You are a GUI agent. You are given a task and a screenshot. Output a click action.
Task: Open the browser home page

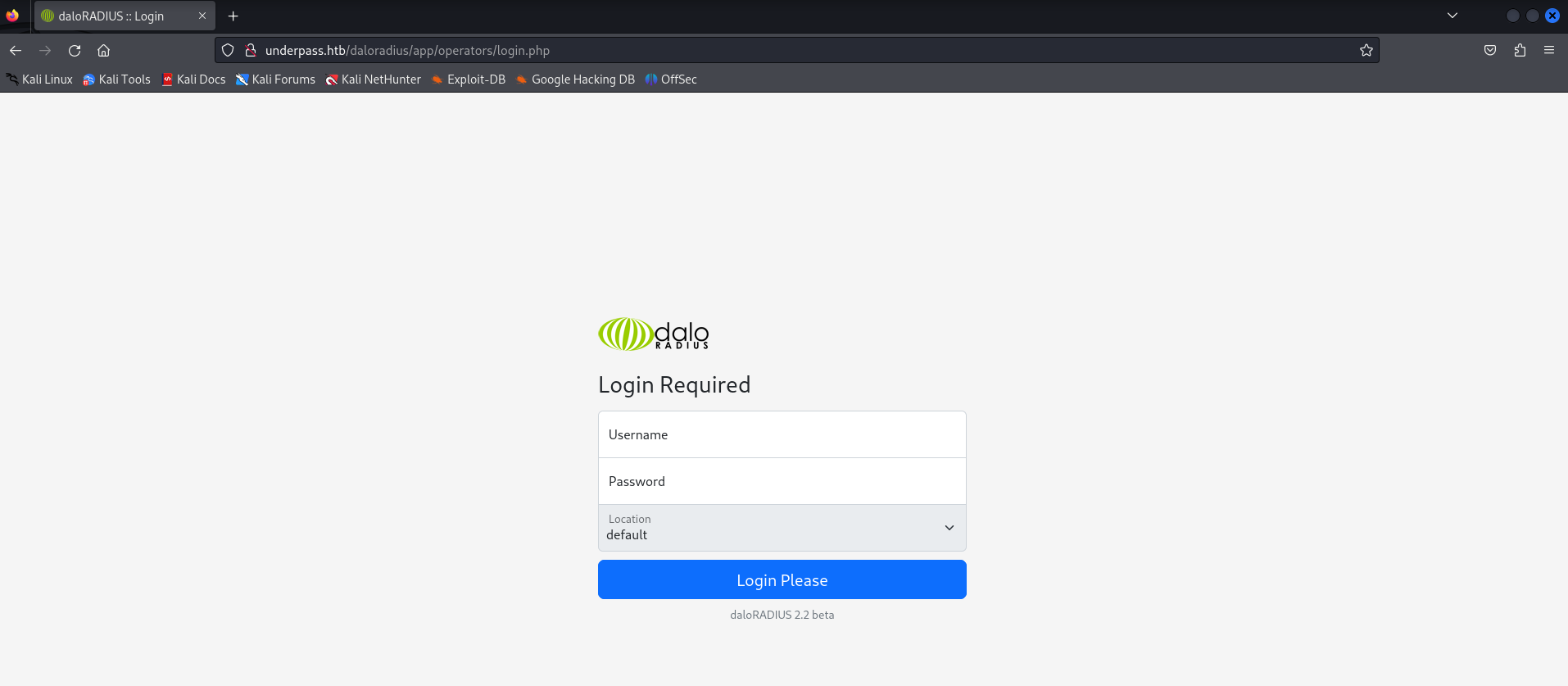coord(104,51)
